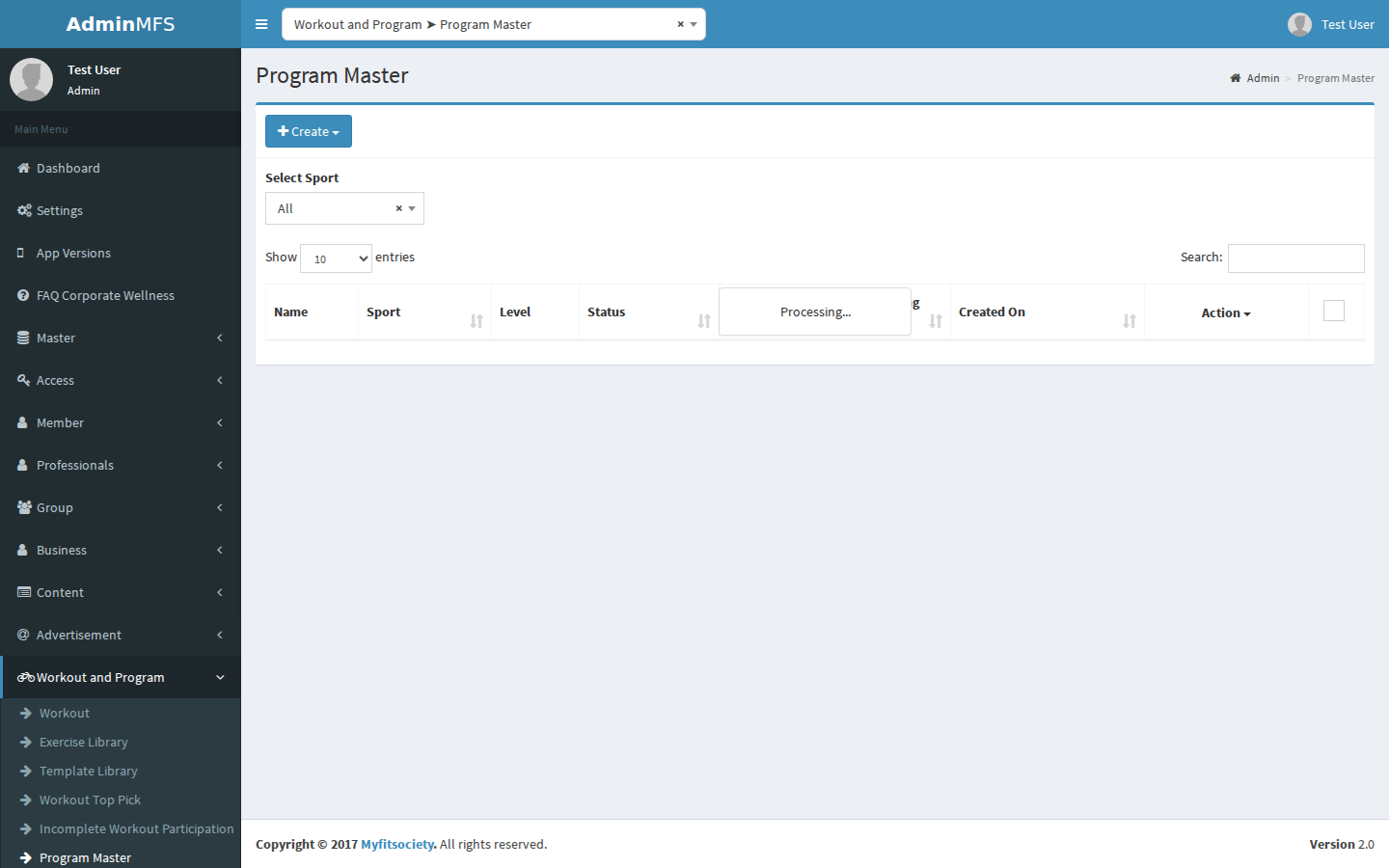Tick the select-all checkbox in table header

(1334, 311)
